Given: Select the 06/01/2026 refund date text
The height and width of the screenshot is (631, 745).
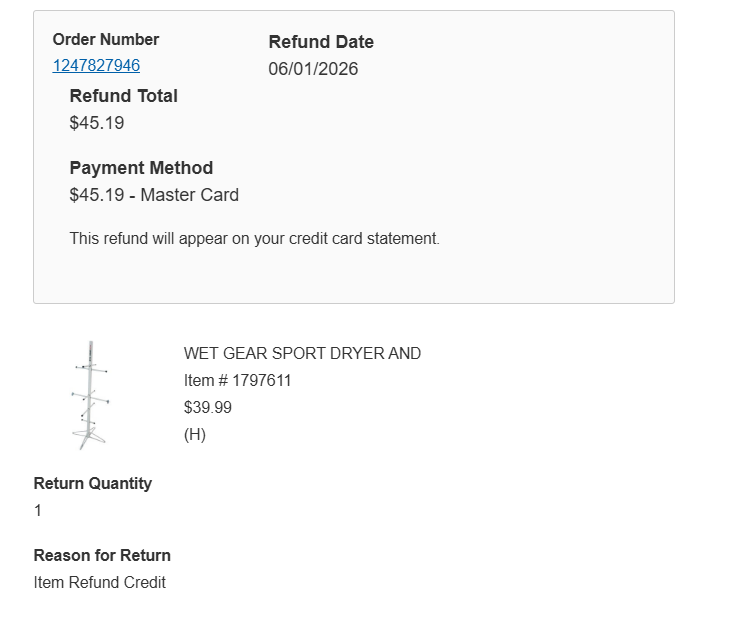Looking at the screenshot, I should click(313, 69).
